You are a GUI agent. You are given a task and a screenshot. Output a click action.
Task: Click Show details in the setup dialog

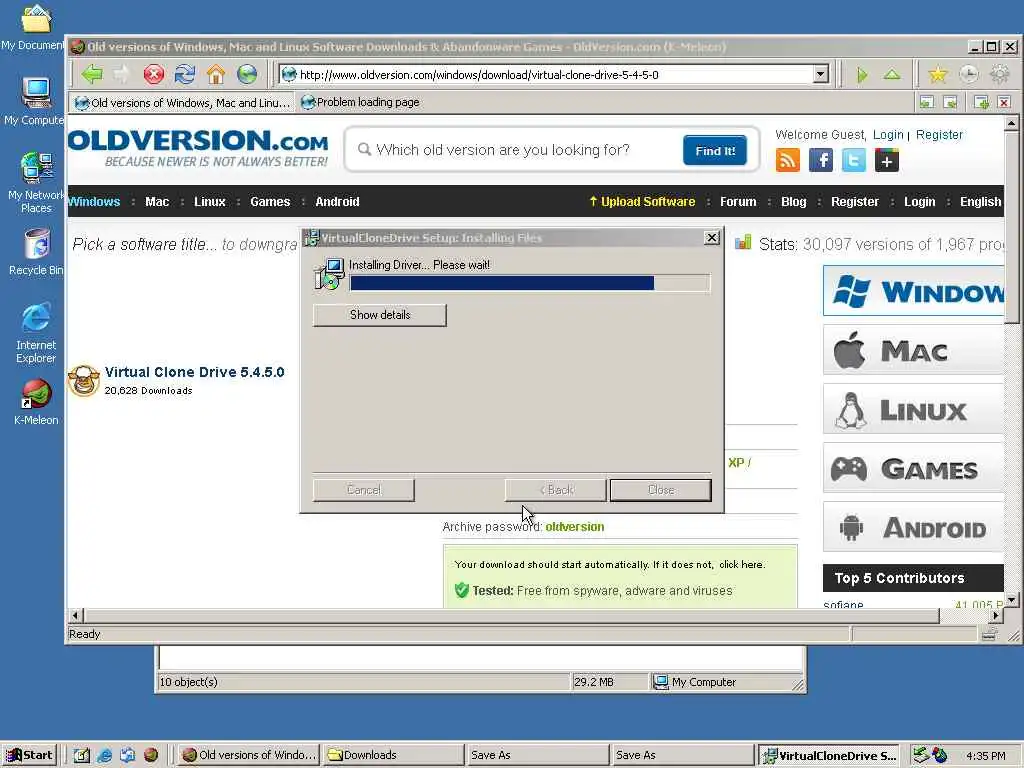(379, 315)
